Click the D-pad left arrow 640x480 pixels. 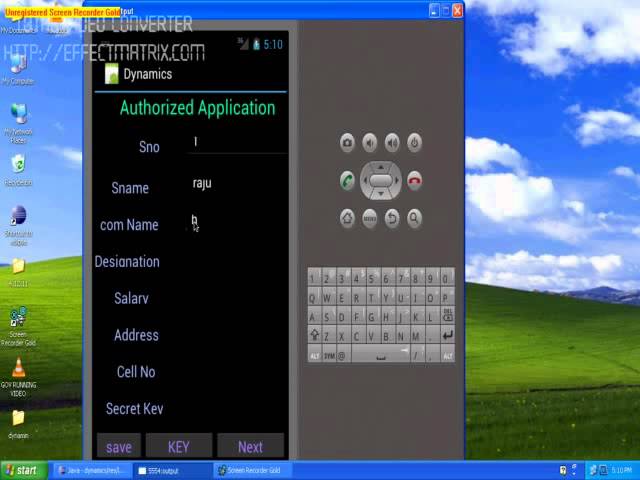coord(365,180)
